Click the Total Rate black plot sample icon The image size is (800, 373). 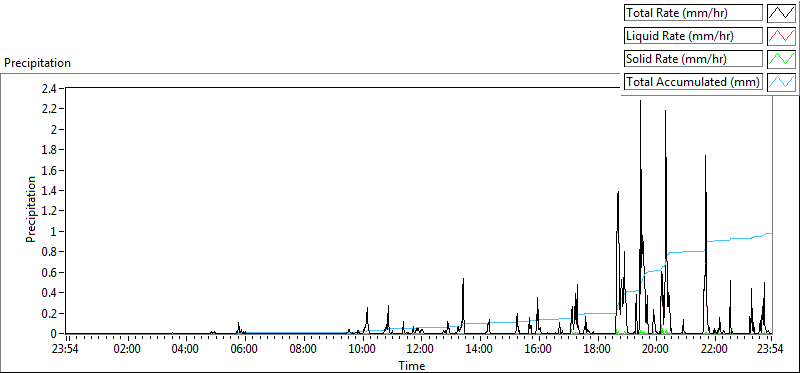[x=782, y=13]
